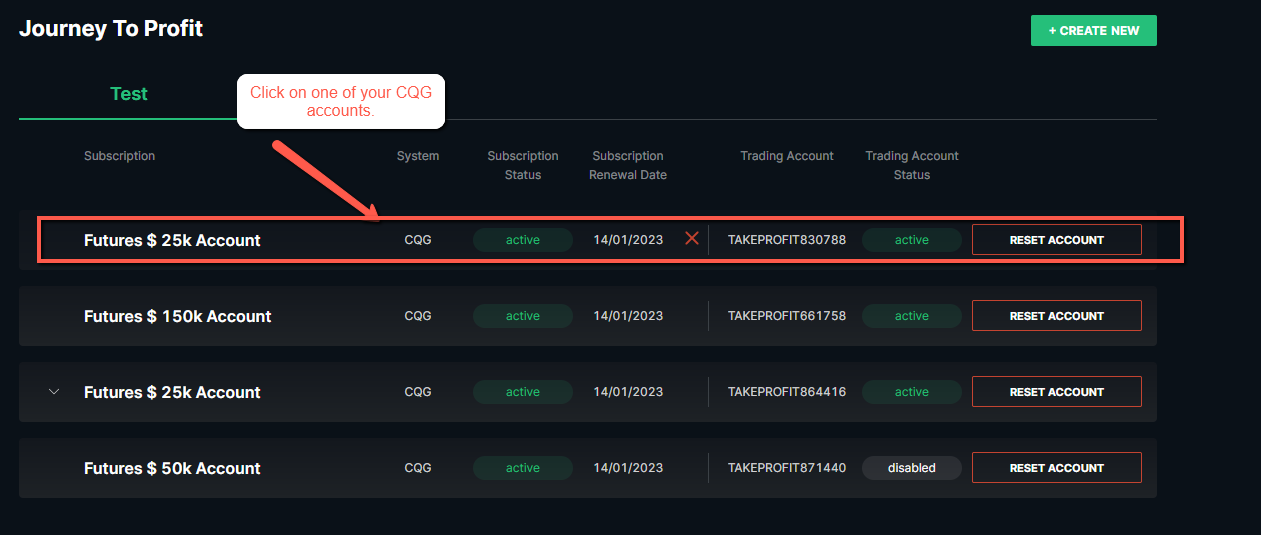Click trading account TAKEPROFIT661758
This screenshot has height=535, width=1261.
click(x=787, y=316)
